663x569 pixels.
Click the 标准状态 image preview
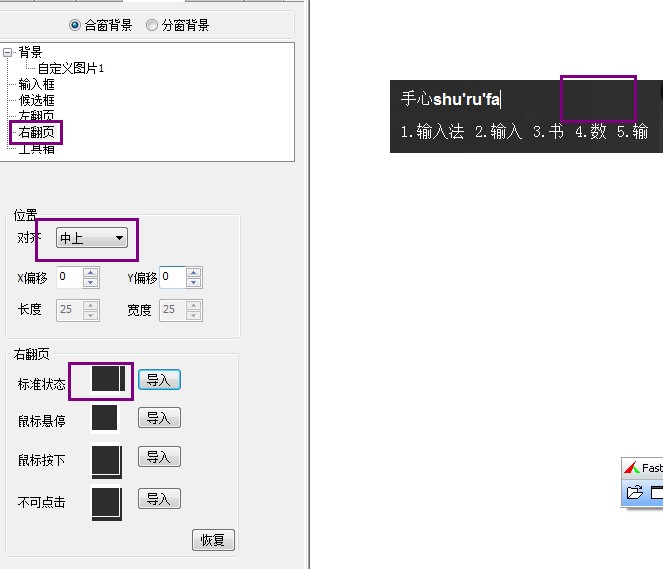(x=108, y=378)
